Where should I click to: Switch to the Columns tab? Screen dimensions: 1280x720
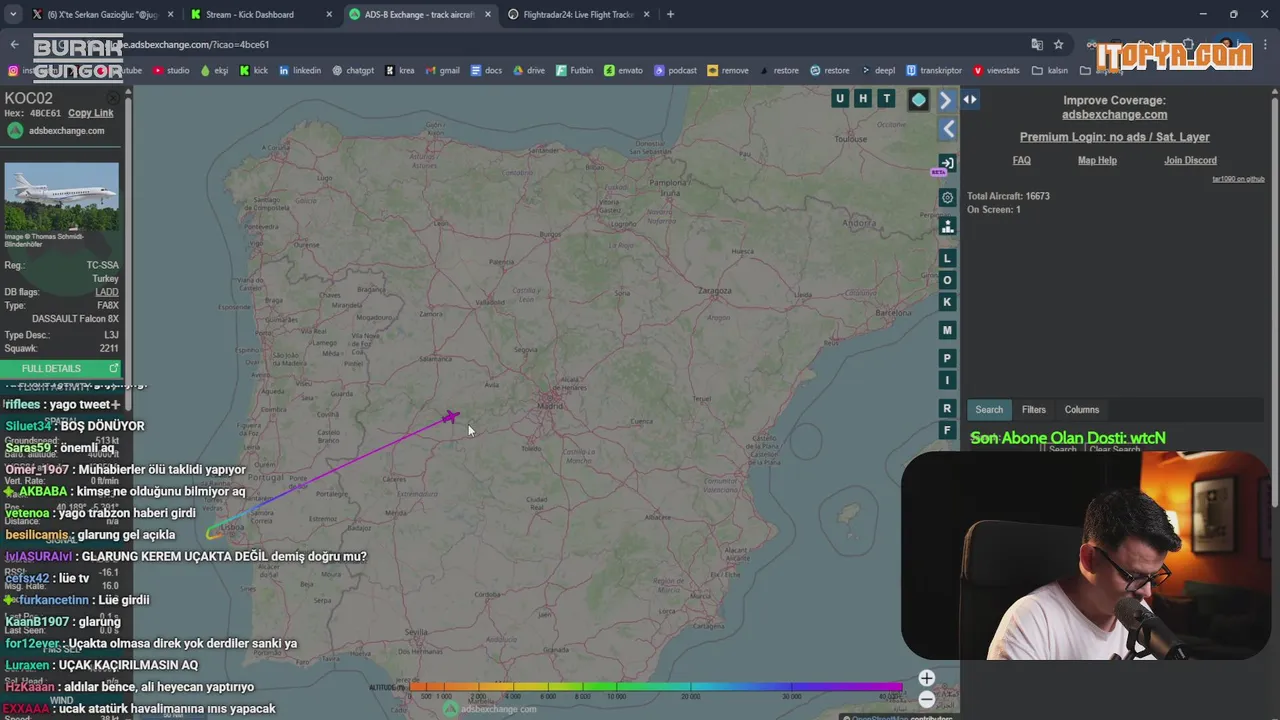click(1081, 410)
